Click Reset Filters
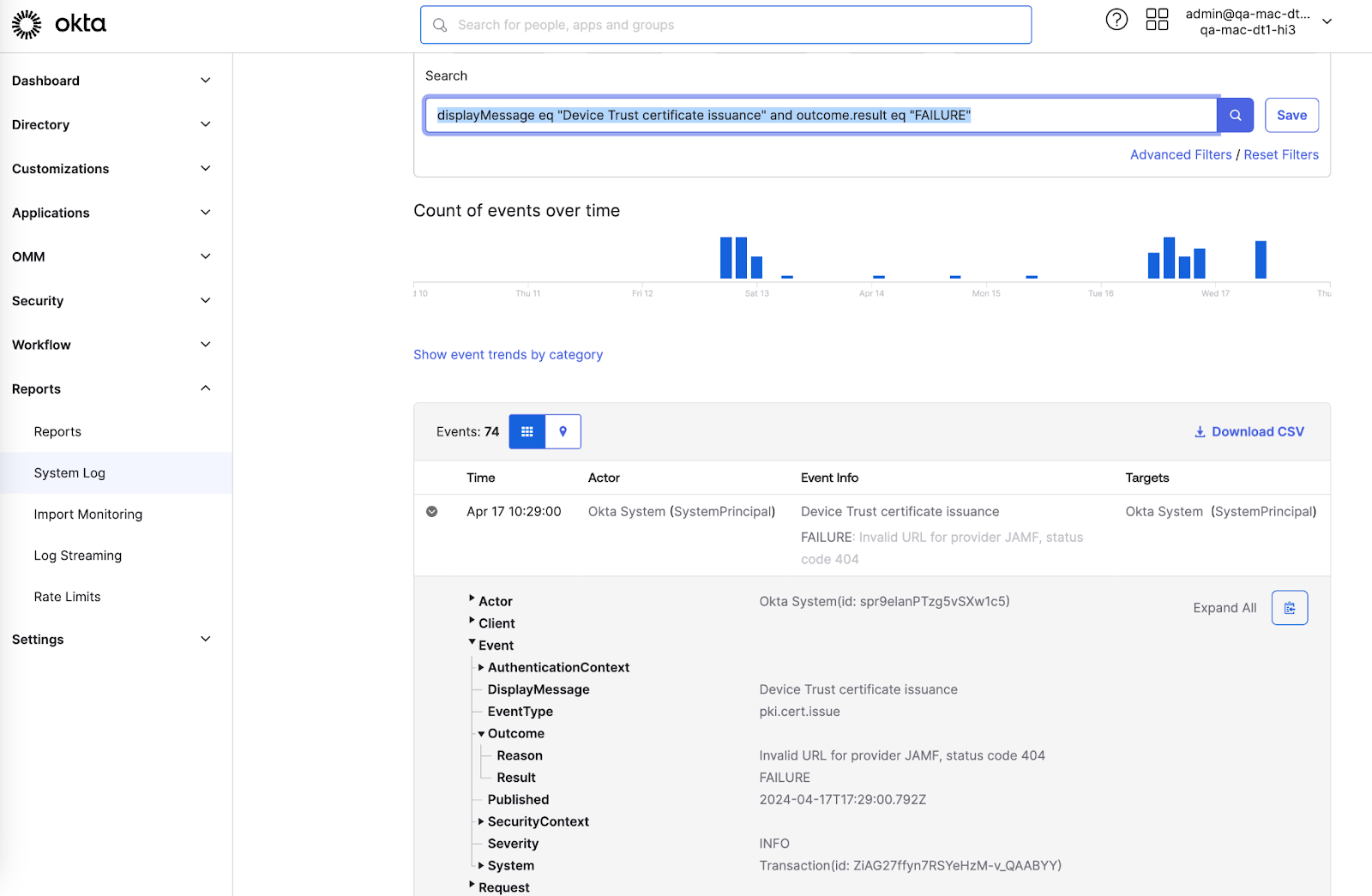 1281,155
